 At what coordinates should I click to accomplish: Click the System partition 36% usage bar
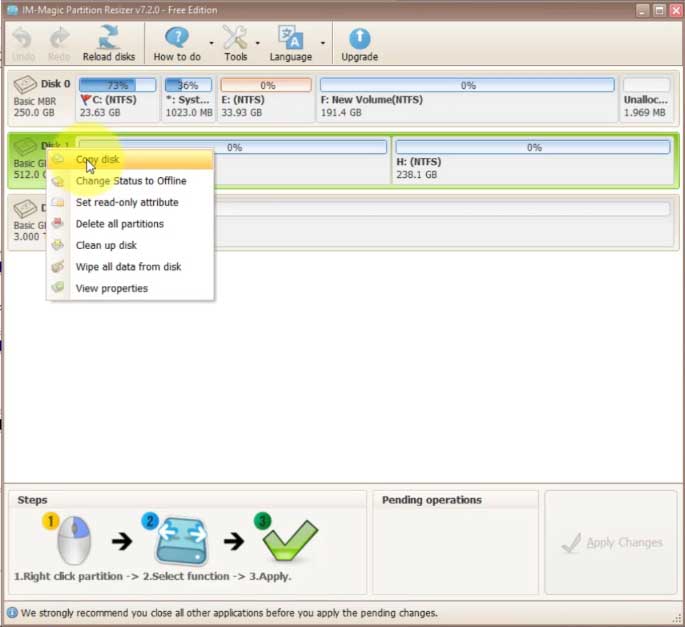tap(188, 85)
